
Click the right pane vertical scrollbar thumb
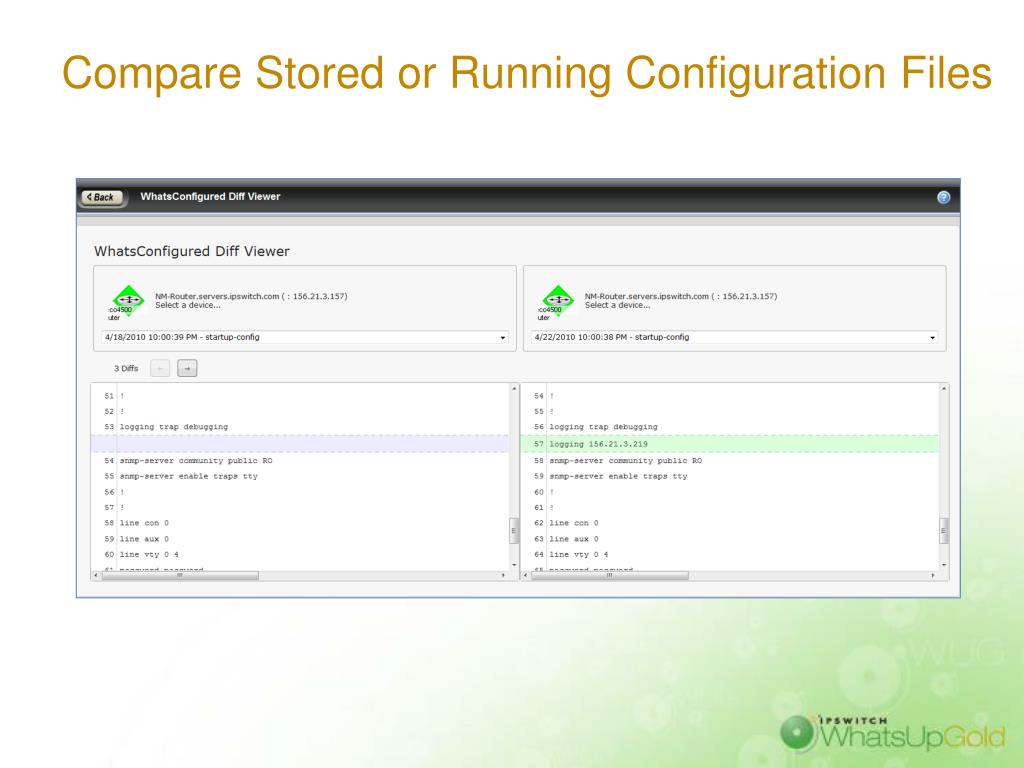coord(943,531)
